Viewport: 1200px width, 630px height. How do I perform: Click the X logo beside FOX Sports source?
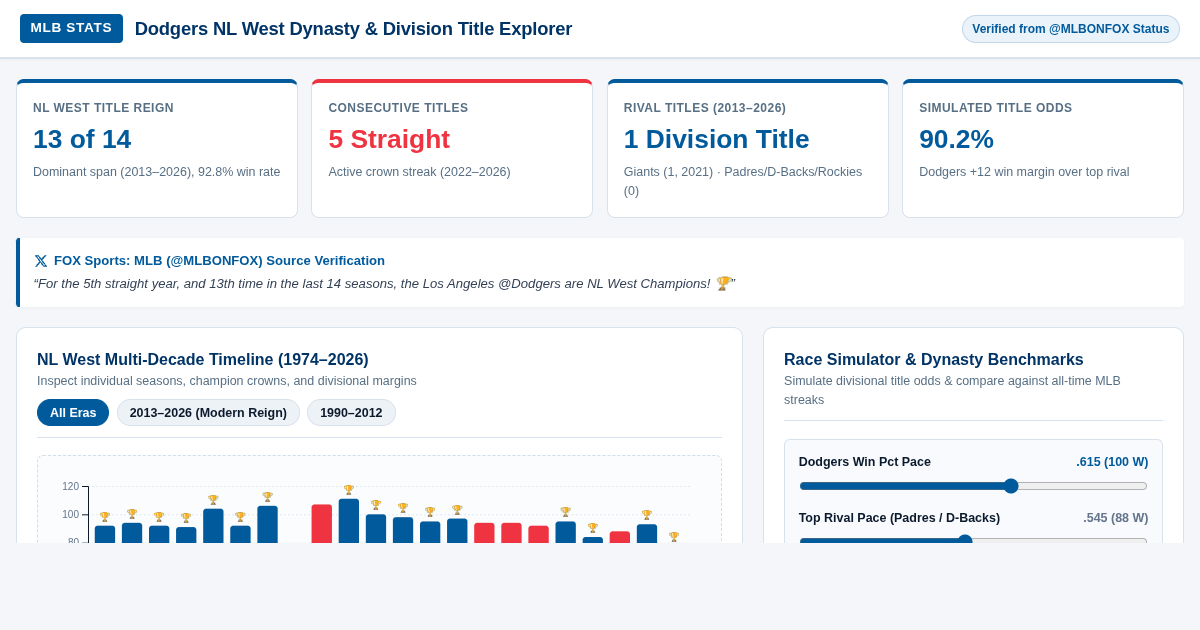41,261
